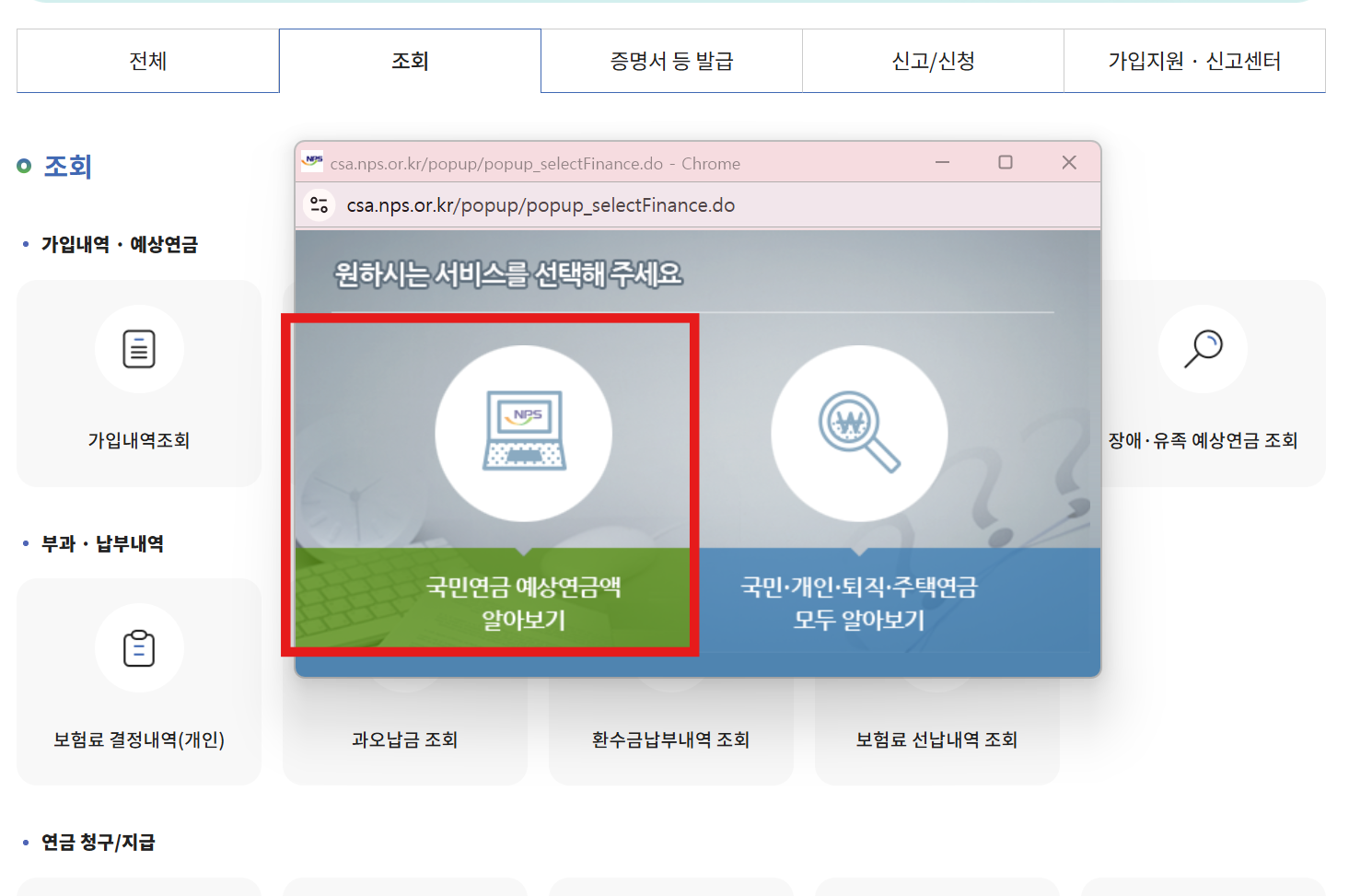Click the 장애·유족 예상연금 조회 magnifier icon
This screenshot has height=896, width=1349.
[x=1202, y=349]
